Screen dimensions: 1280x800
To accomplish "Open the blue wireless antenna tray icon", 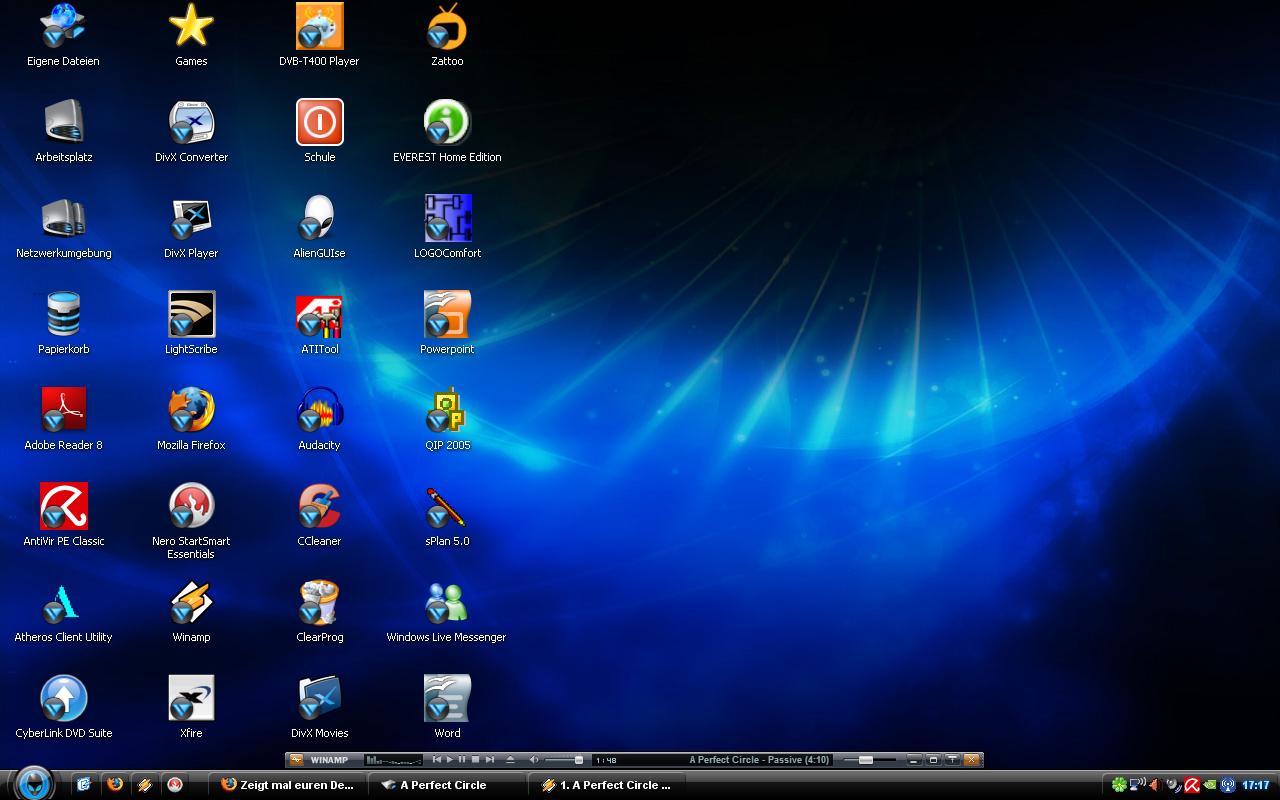I will [x=1228, y=785].
